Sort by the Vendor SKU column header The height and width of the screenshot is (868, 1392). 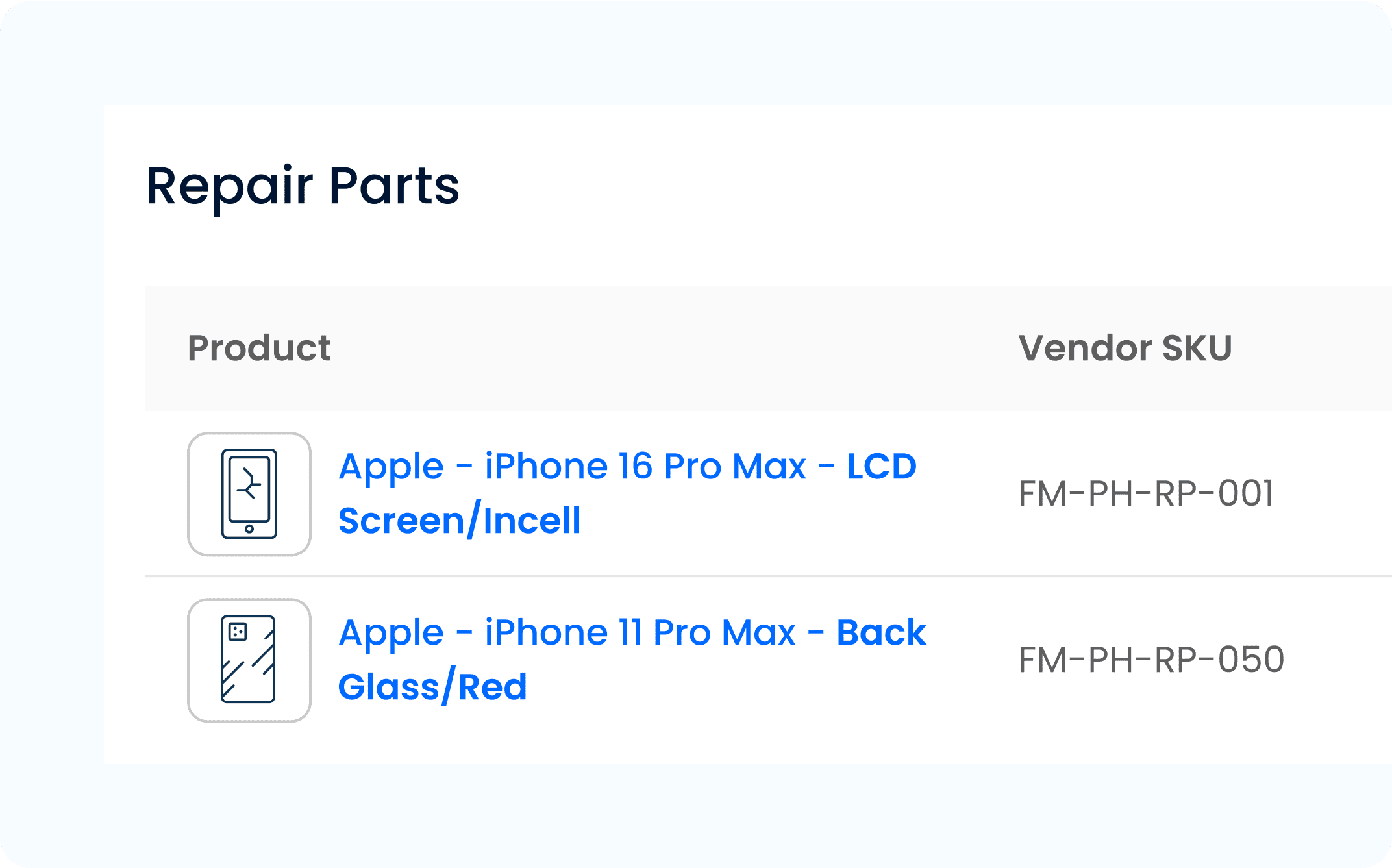pos(1125,348)
